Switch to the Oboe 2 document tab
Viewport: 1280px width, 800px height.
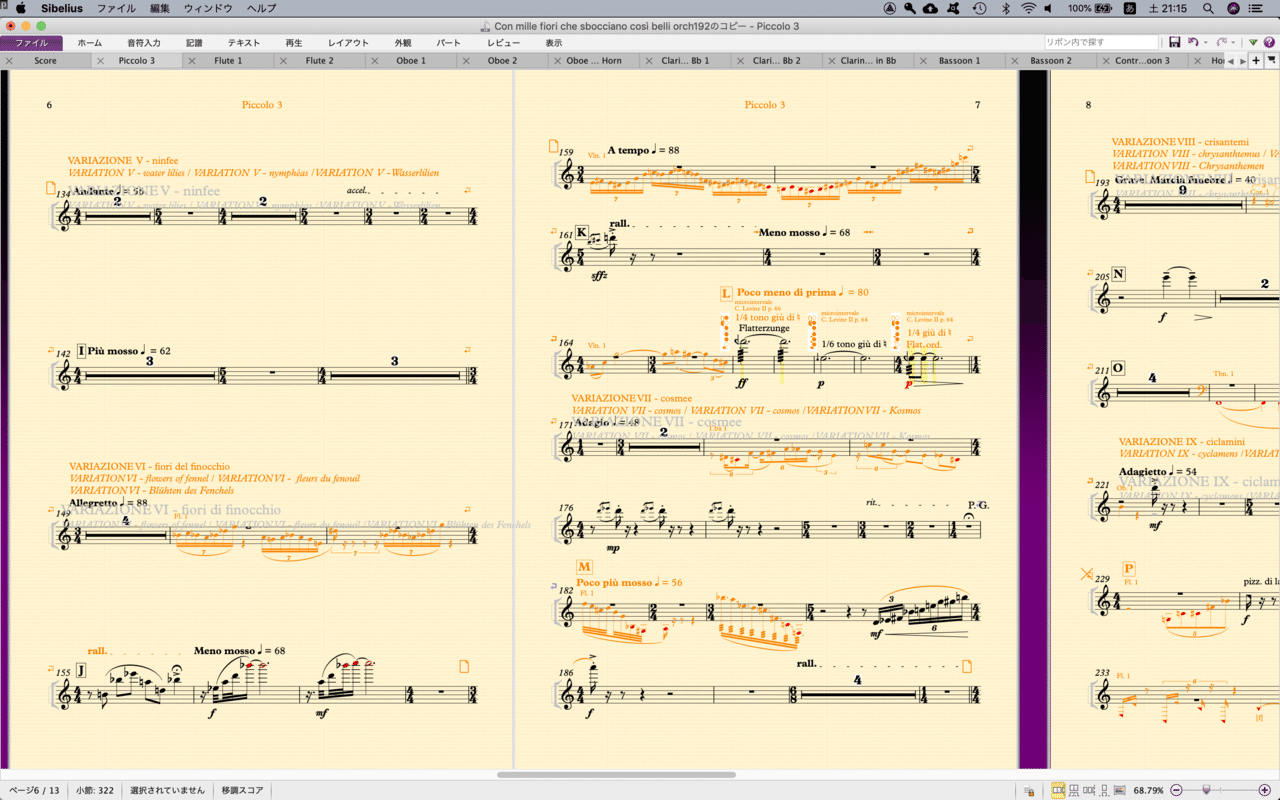click(x=503, y=61)
